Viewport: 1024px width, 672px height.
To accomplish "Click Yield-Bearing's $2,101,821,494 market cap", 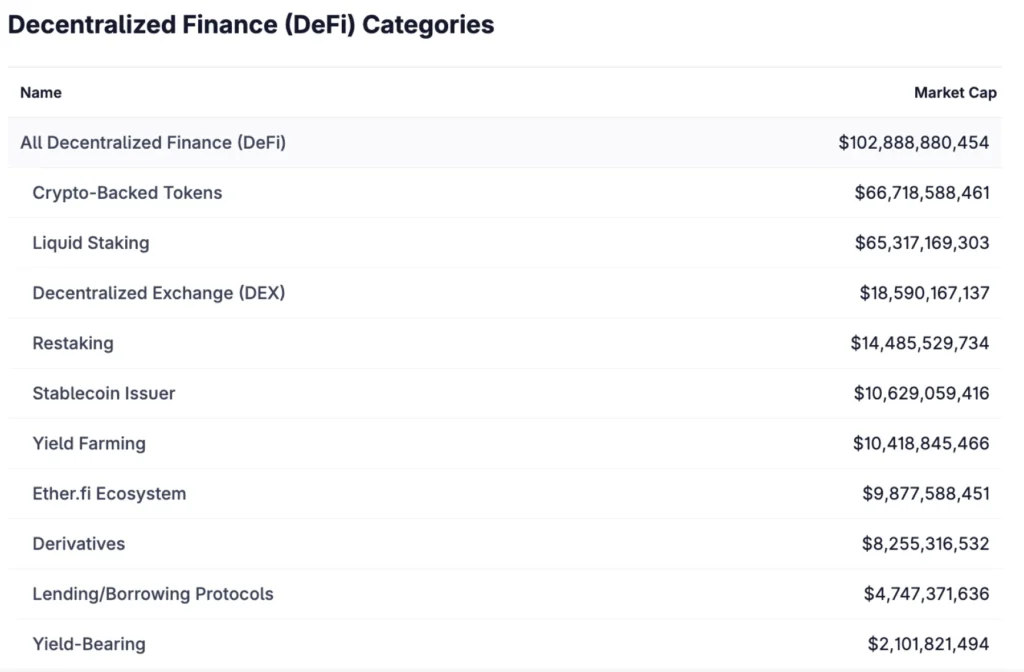I will click(x=928, y=644).
